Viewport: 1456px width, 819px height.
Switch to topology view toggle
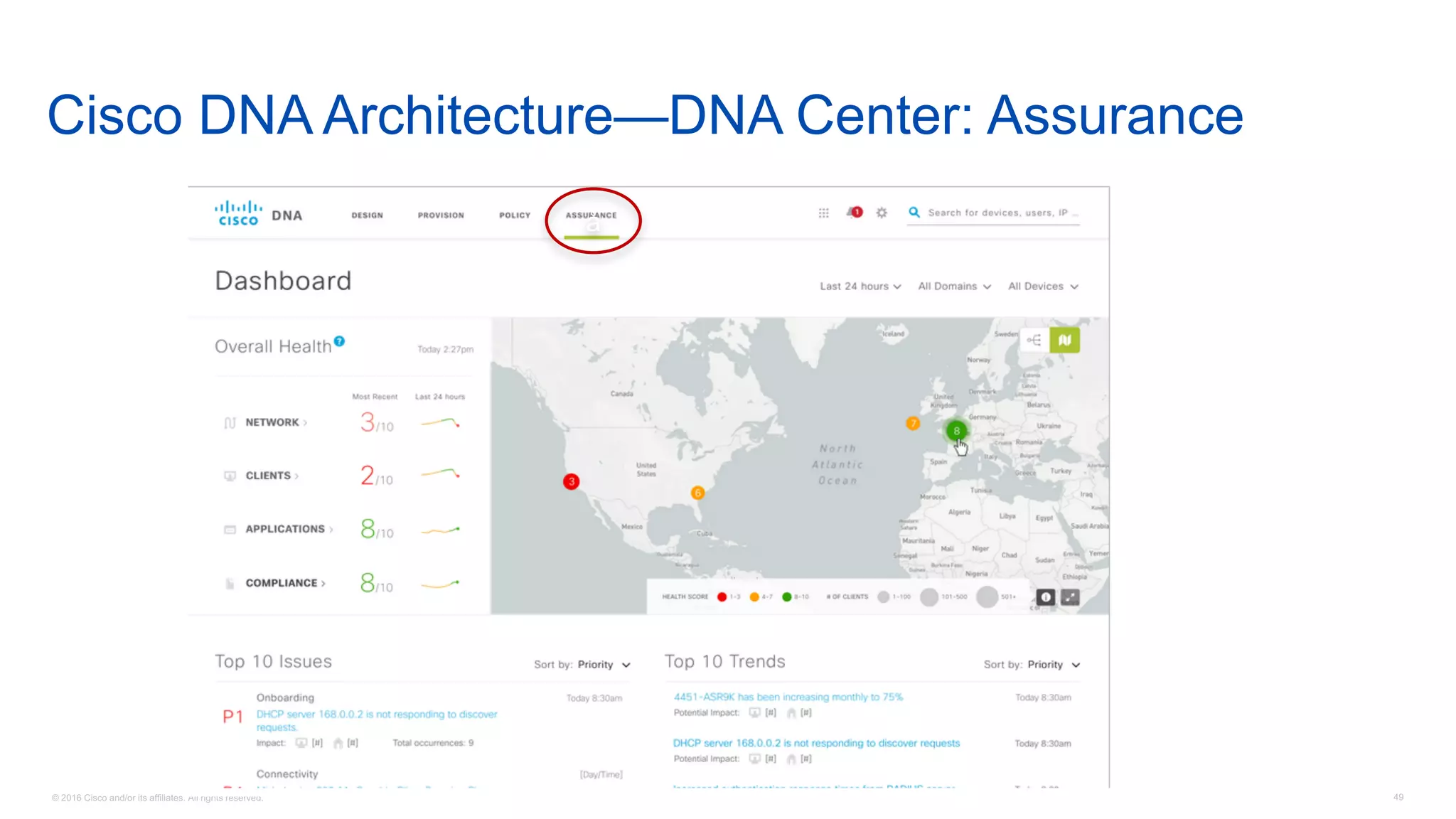point(1034,340)
